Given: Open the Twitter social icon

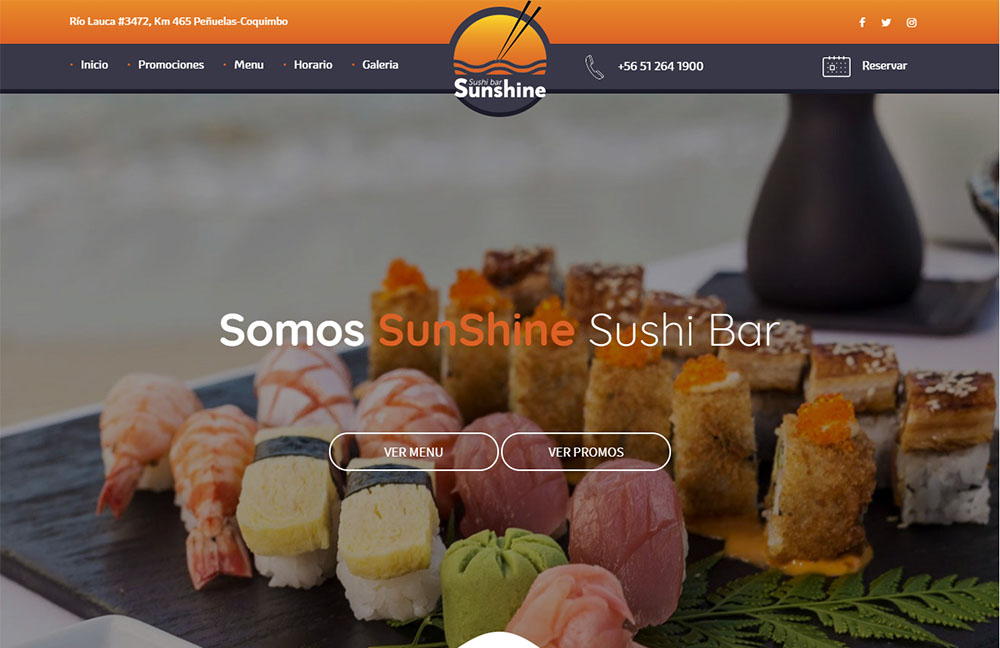Looking at the screenshot, I should point(886,22).
